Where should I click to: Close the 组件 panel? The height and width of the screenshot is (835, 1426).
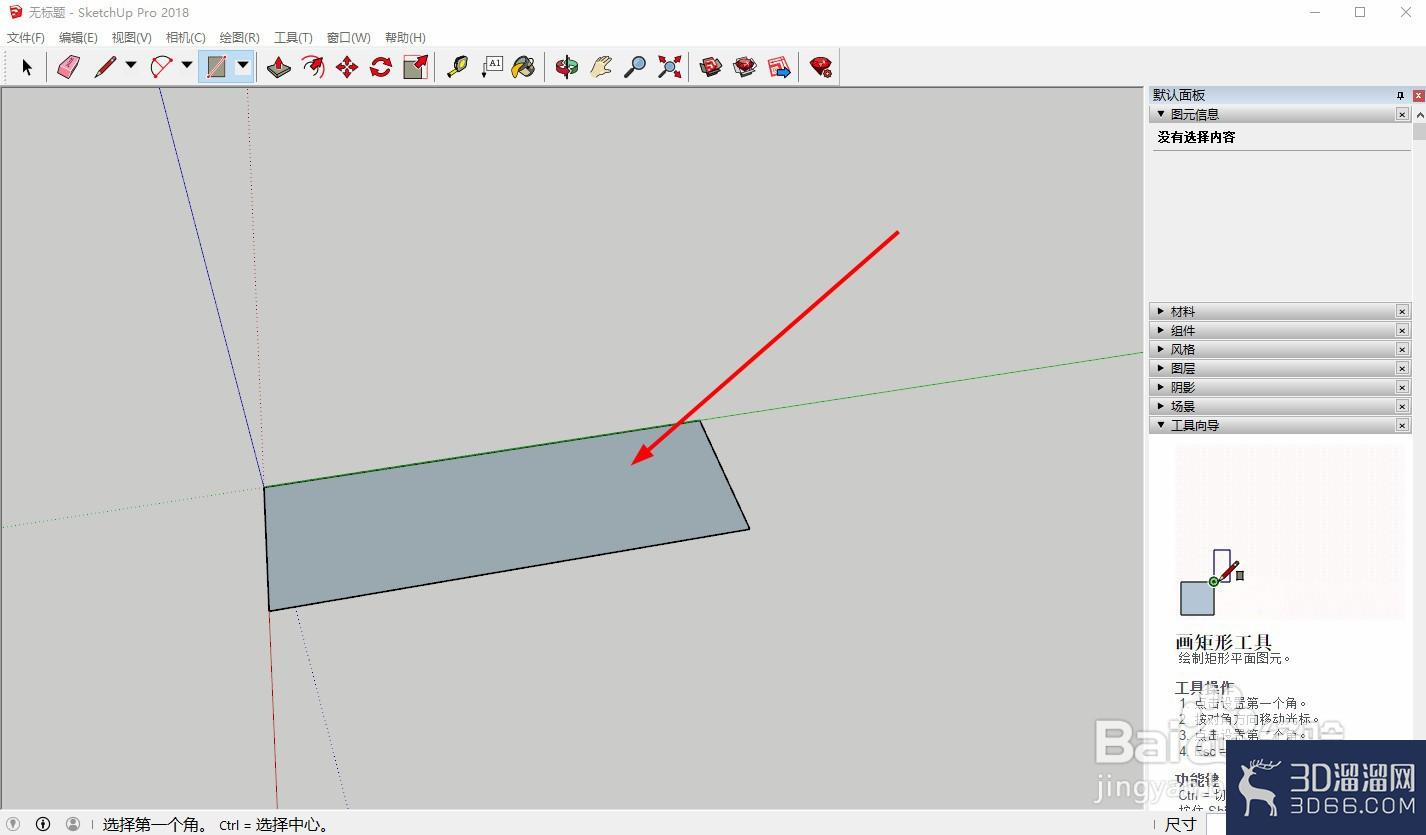(1402, 331)
